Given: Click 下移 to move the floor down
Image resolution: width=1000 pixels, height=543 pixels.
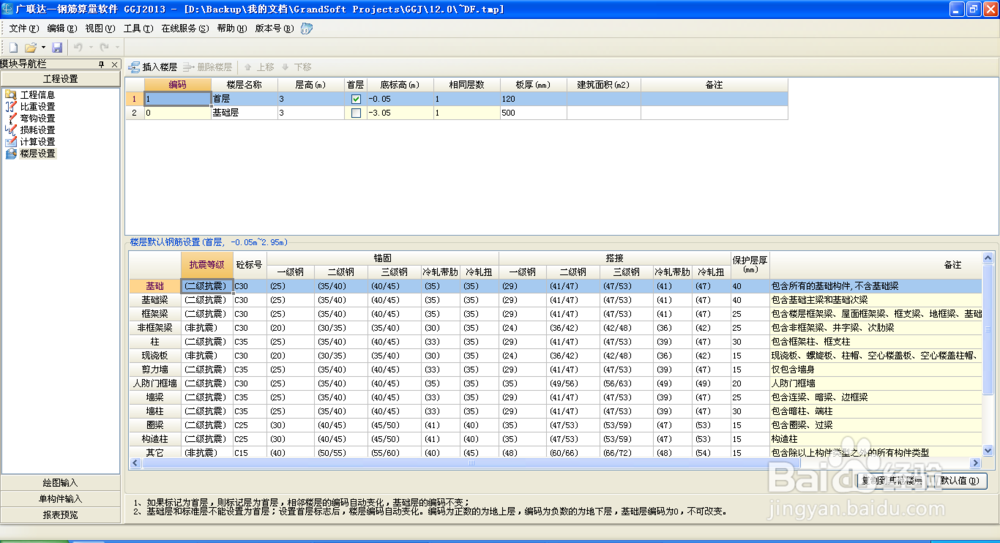Looking at the screenshot, I should click(x=297, y=67).
